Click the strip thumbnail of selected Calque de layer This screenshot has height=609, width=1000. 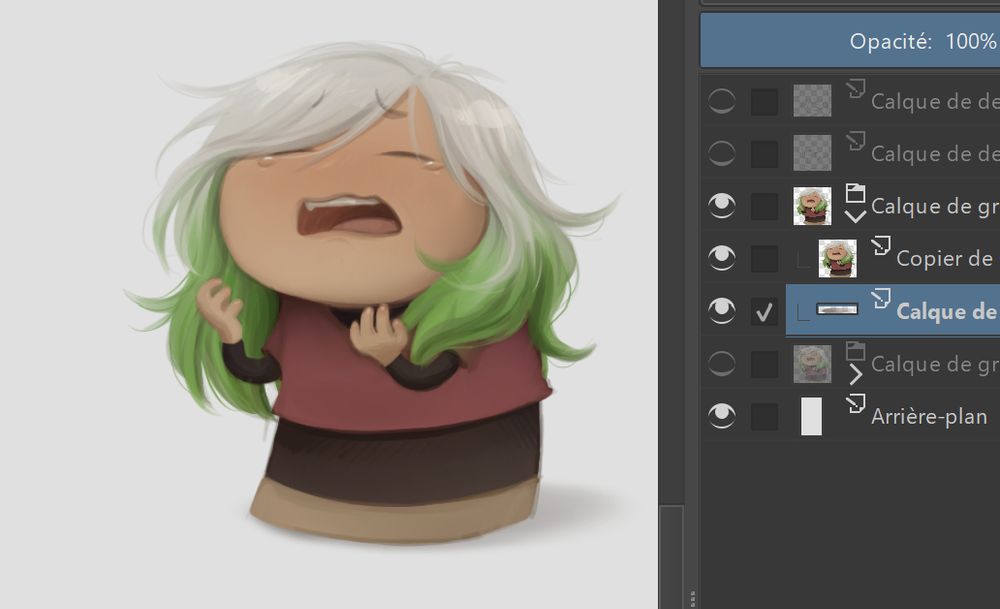point(837,310)
